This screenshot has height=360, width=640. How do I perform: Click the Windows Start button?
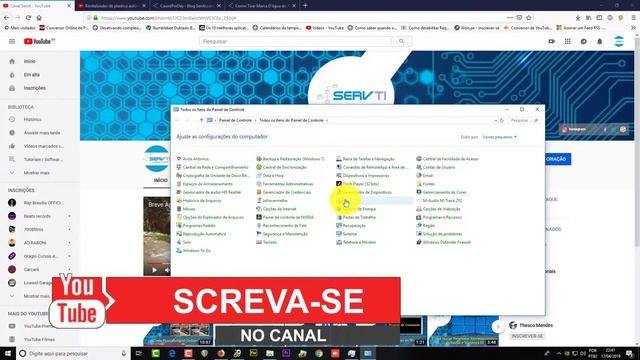click(7, 353)
